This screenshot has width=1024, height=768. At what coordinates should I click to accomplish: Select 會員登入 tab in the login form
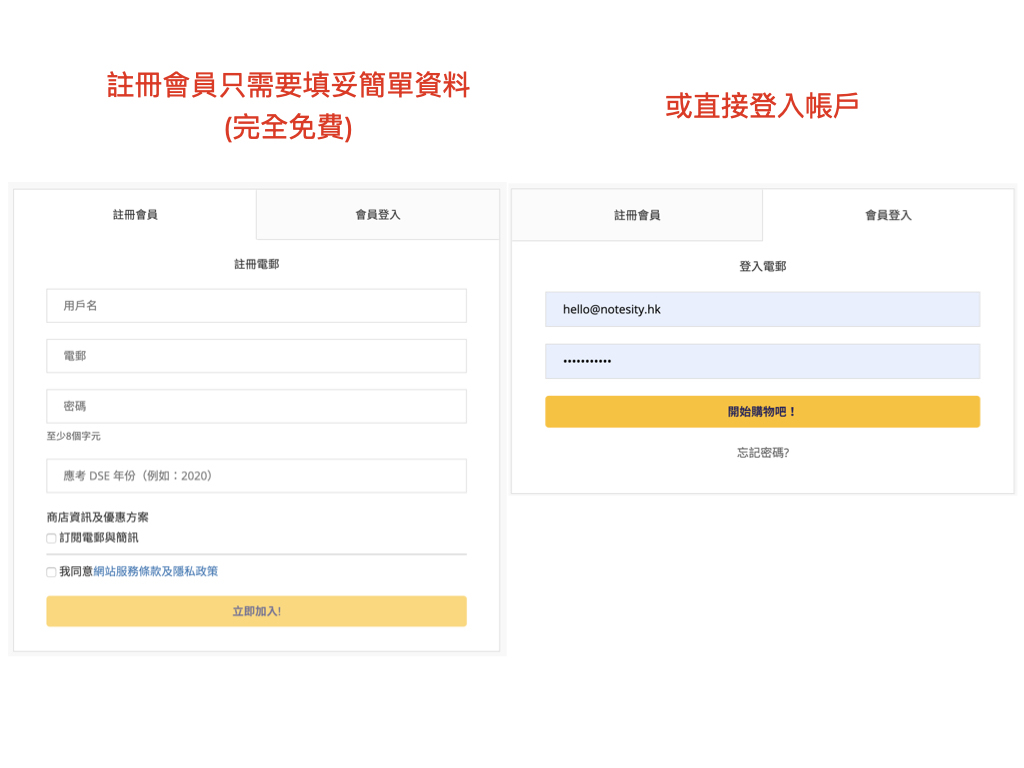click(x=888, y=215)
